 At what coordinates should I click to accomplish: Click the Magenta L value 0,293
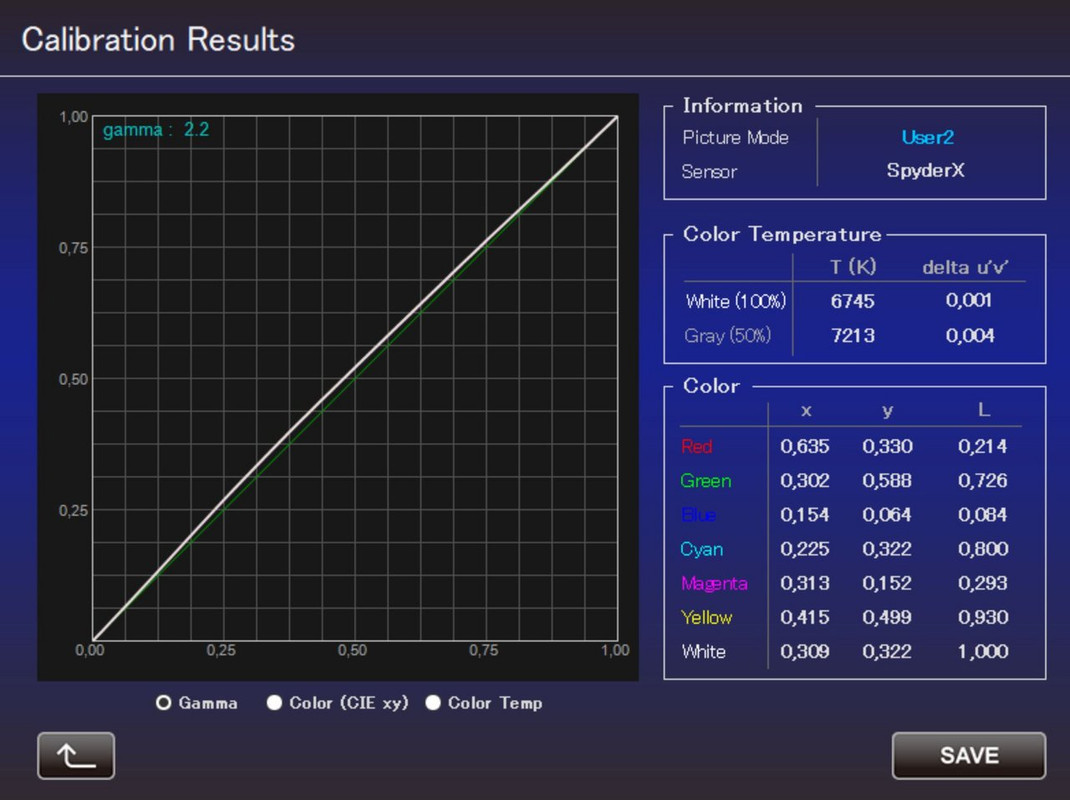pyautogui.click(x=982, y=583)
